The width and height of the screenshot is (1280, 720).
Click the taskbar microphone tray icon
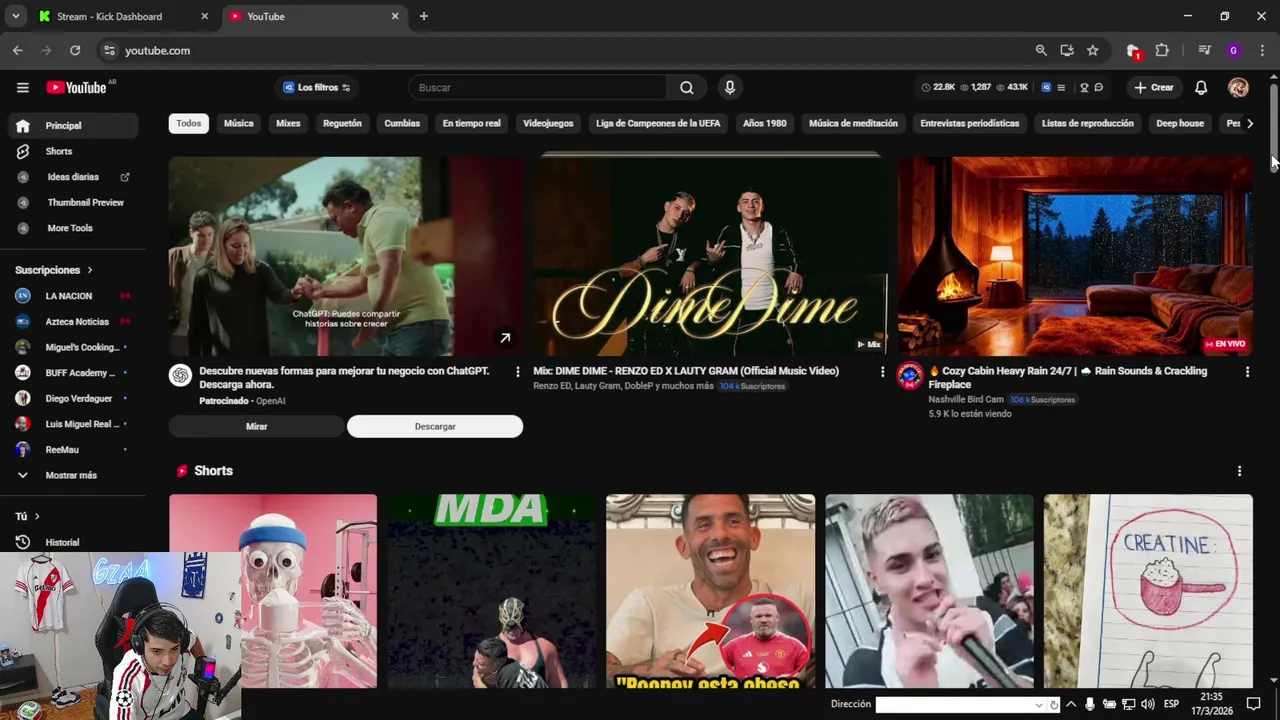coord(1089,704)
